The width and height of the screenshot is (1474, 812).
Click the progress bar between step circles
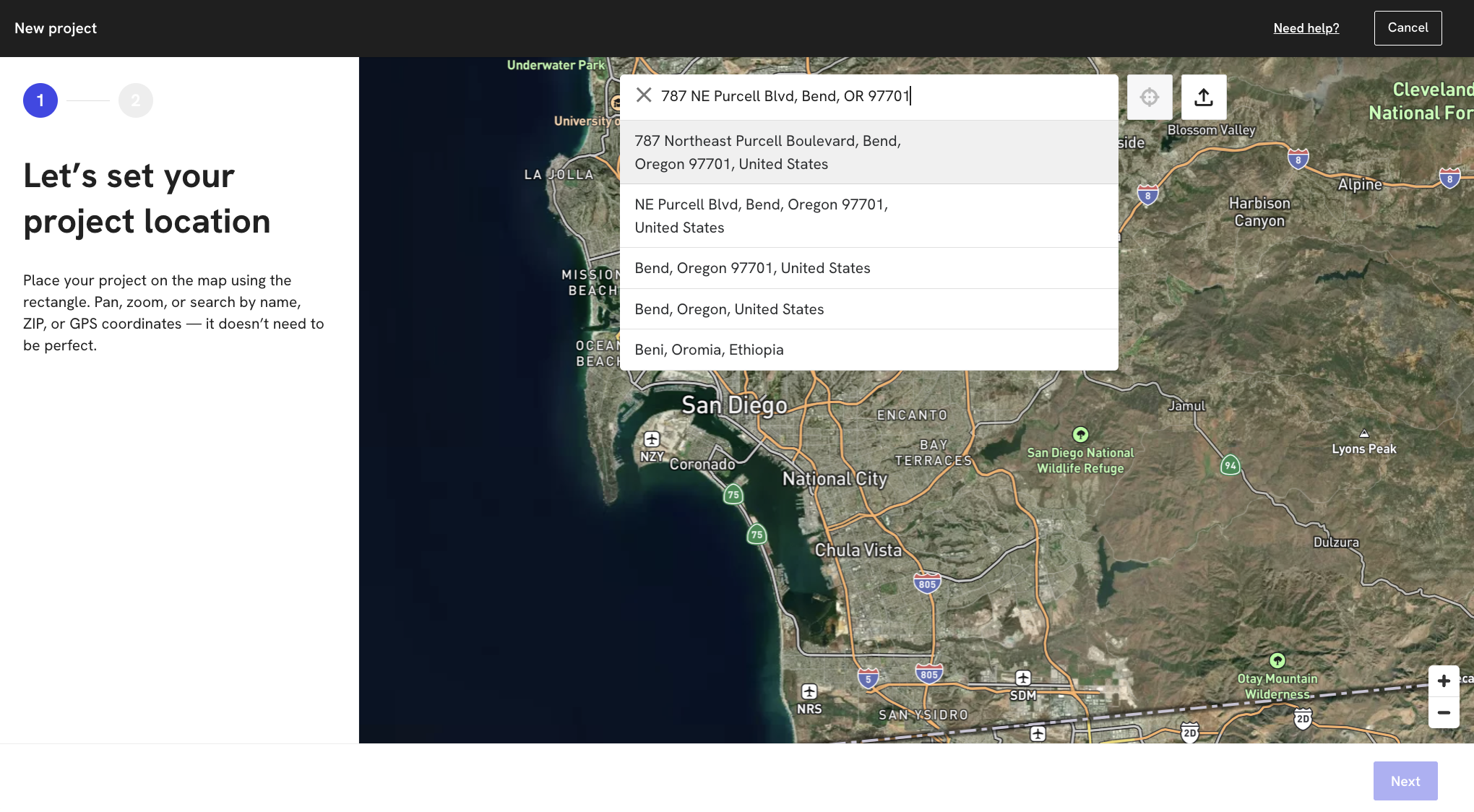point(87,100)
